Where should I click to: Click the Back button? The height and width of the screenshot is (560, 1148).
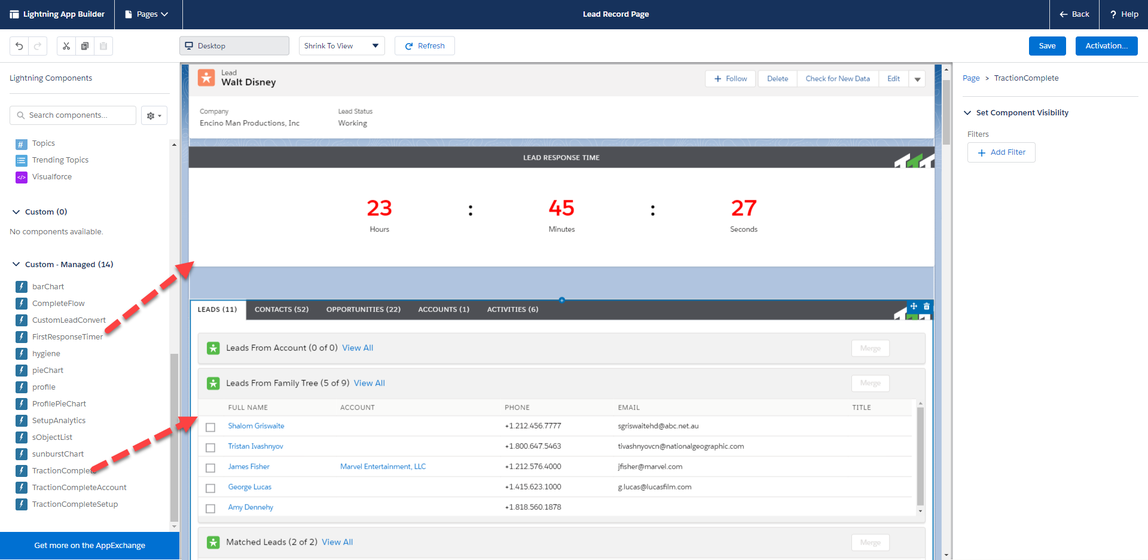pyautogui.click(x=1074, y=15)
